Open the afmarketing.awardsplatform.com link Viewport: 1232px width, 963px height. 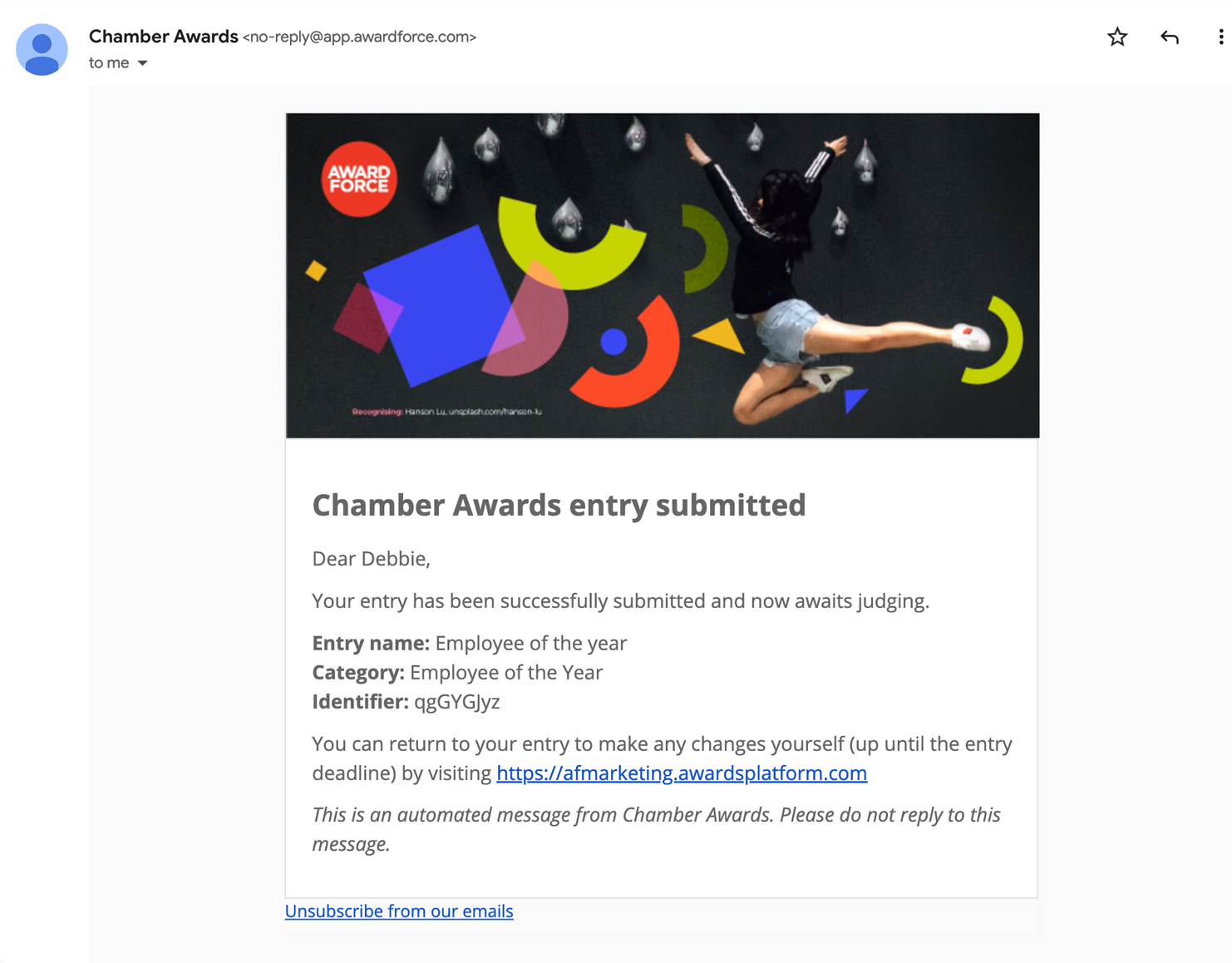[681, 773]
